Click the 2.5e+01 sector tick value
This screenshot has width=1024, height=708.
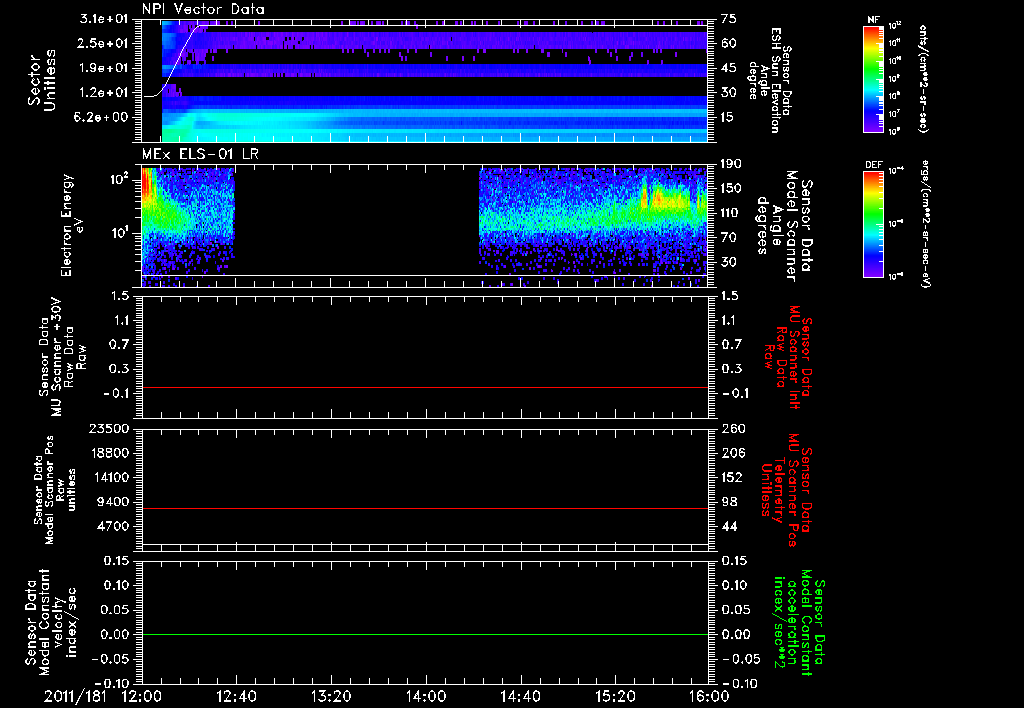point(104,43)
